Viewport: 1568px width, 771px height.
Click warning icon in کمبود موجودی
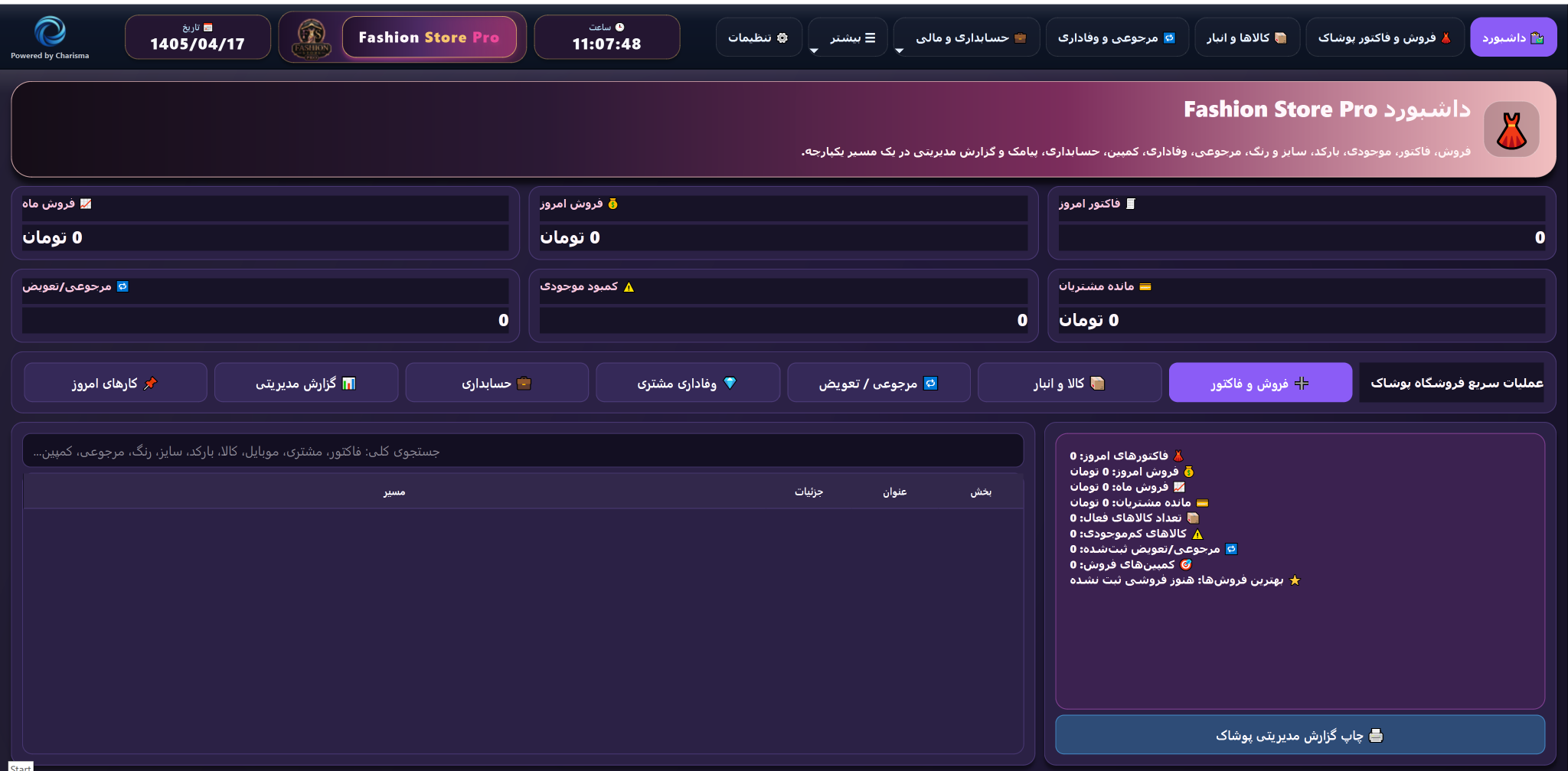[629, 287]
